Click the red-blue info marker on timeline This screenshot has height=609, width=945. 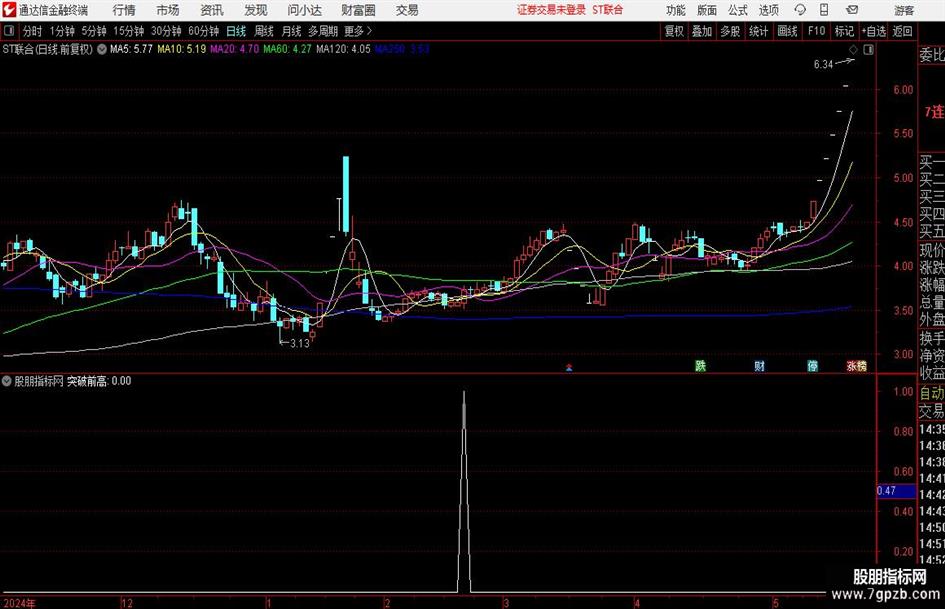(569, 367)
